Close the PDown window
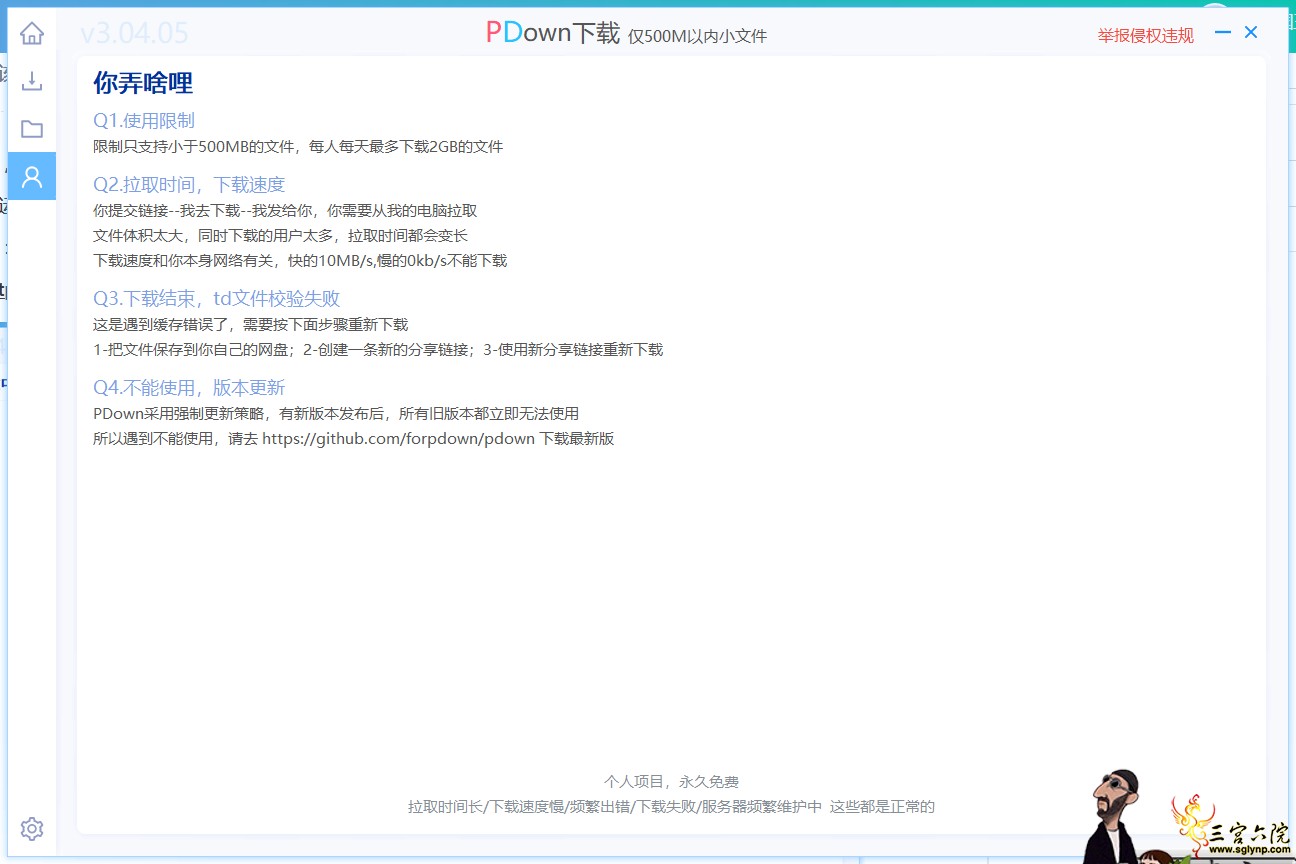The height and width of the screenshot is (864, 1296). [x=1251, y=32]
